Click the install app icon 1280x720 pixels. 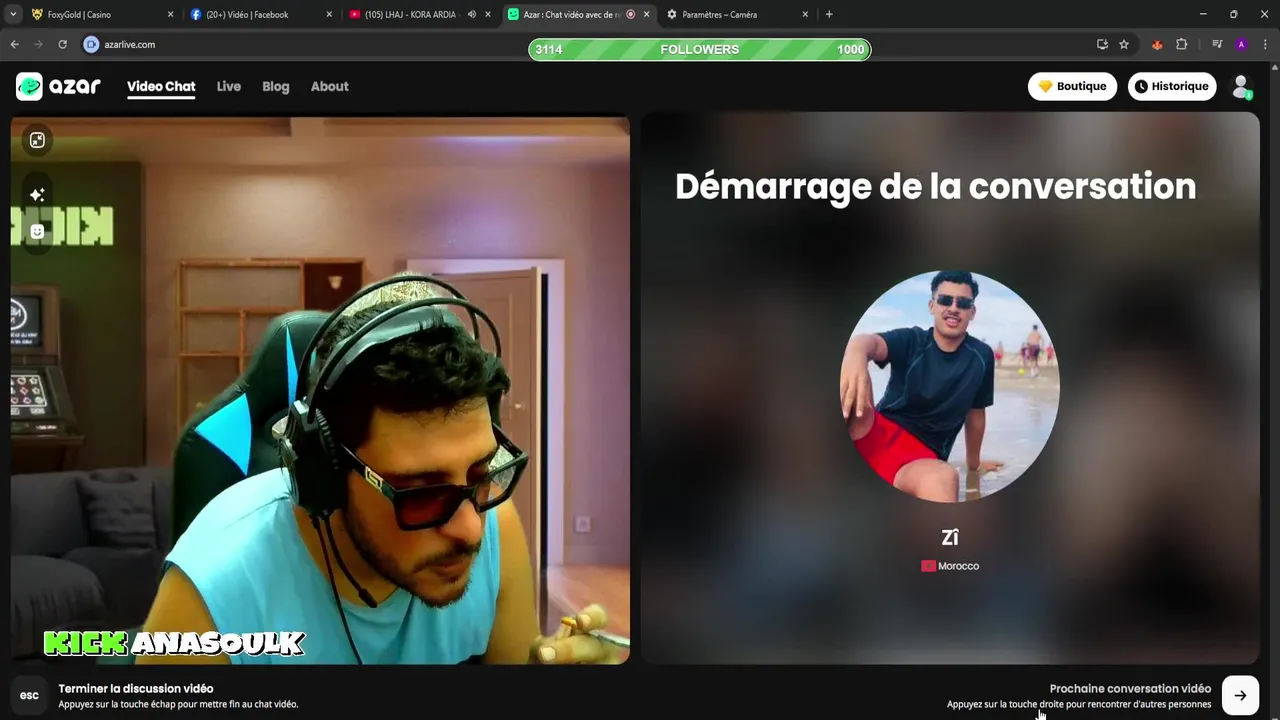click(1102, 44)
